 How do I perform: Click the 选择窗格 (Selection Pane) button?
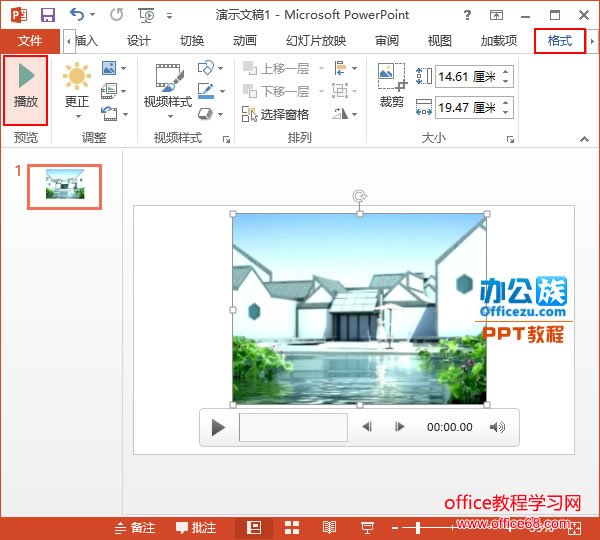(276, 115)
